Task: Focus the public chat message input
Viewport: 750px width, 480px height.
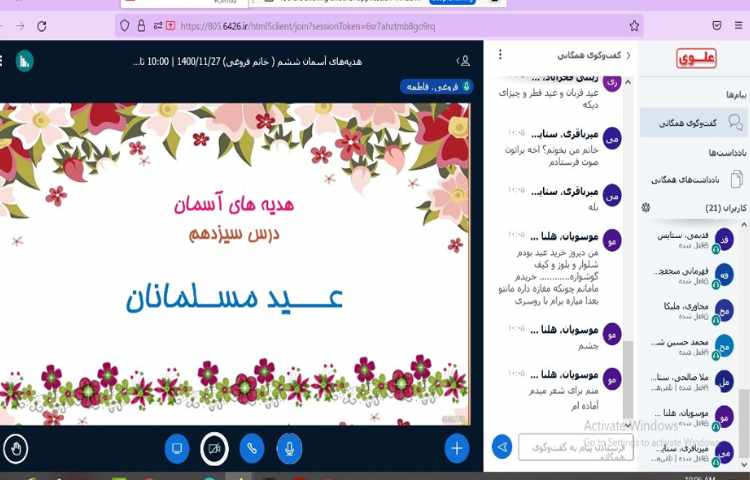Action: click(576, 447)
